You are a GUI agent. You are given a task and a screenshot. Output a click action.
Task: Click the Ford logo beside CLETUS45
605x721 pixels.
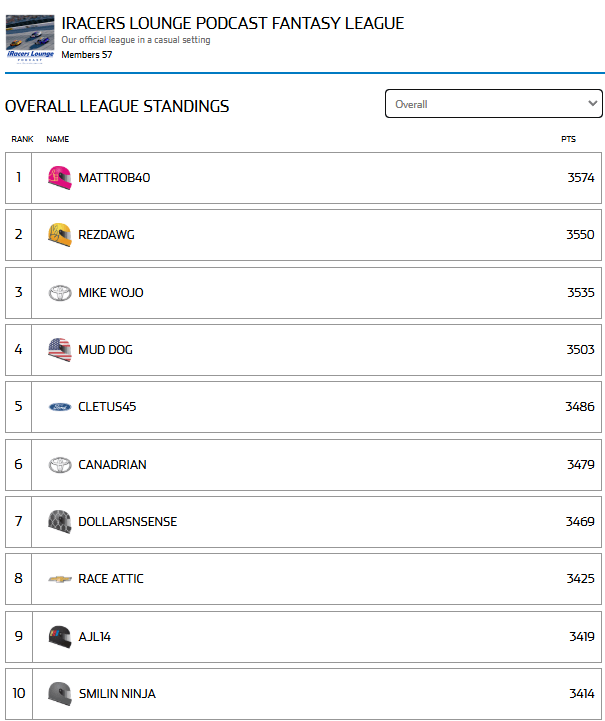(x=60, y=407)
